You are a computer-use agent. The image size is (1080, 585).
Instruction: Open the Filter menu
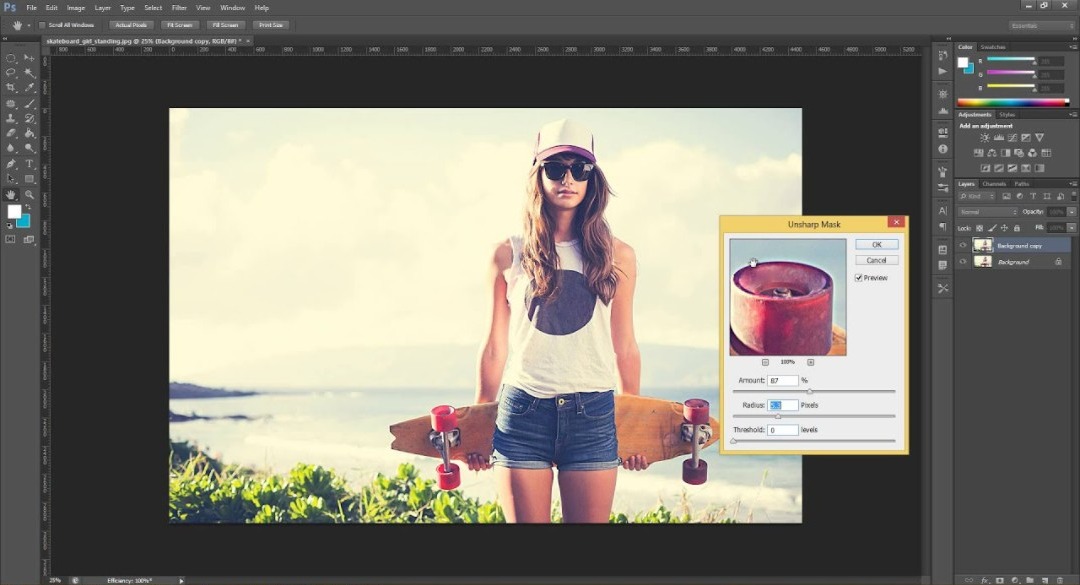coord(179,7)
